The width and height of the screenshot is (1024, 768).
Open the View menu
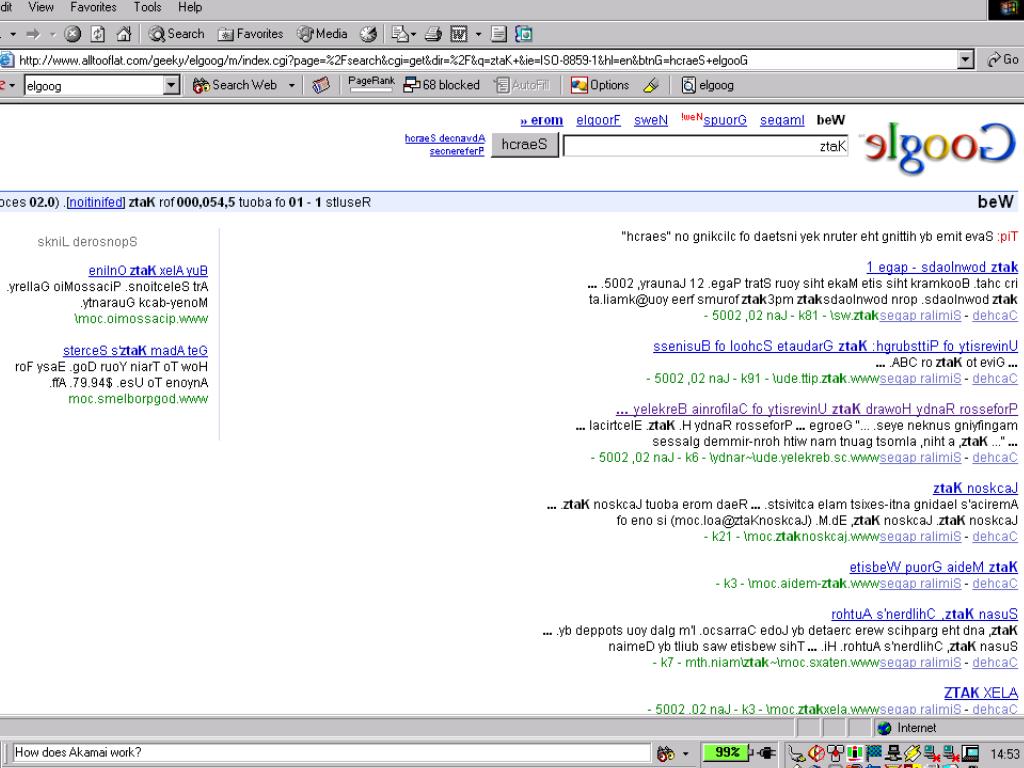tap(40, 7)
